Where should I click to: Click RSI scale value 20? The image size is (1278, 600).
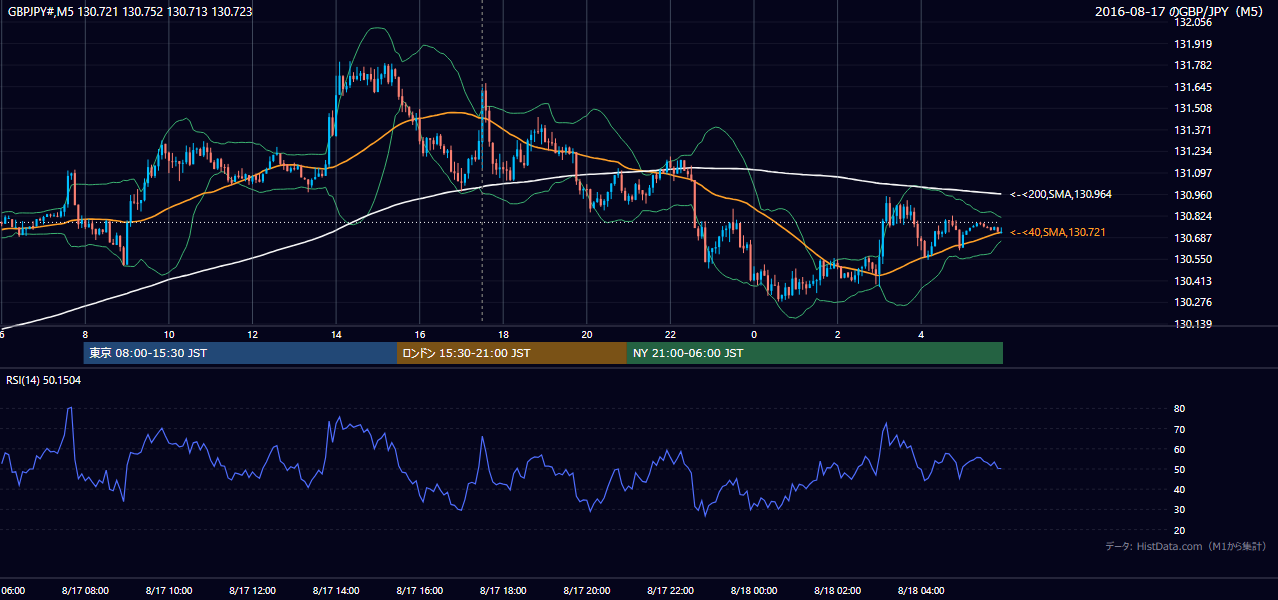[1180, 530]
